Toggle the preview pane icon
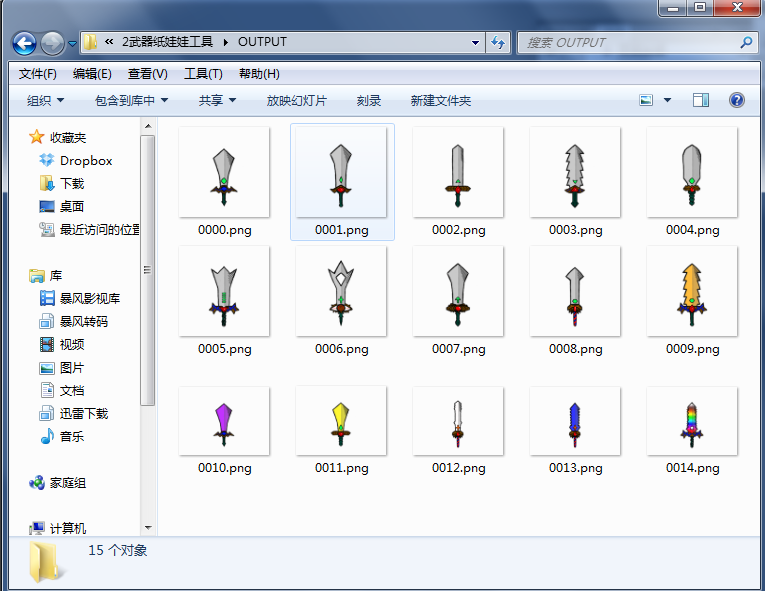 tap(701, 101)
